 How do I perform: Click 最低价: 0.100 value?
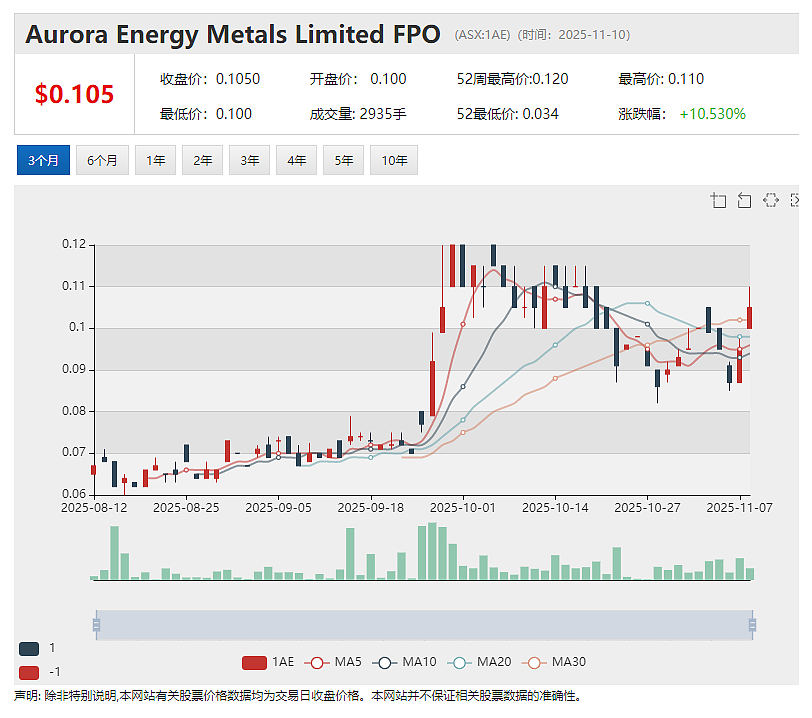click(206, 113)
